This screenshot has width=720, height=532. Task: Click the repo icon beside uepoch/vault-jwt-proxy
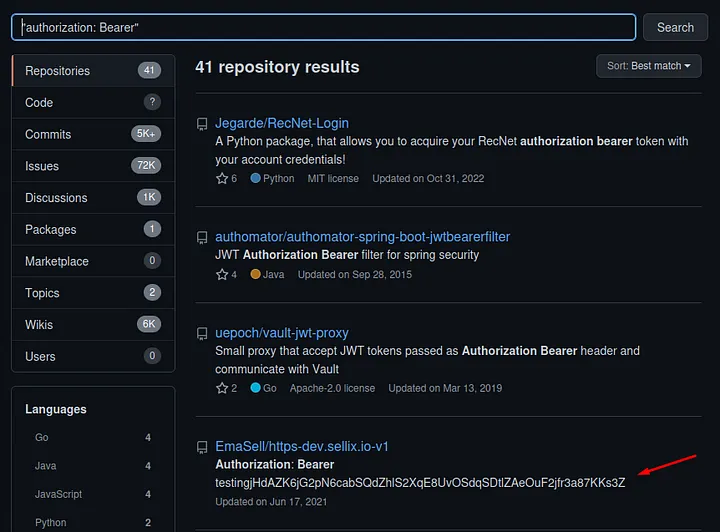coord(202,333)
